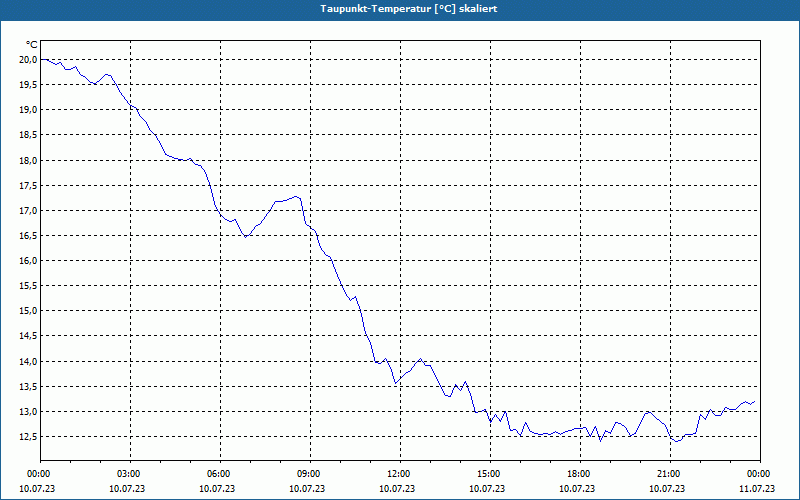Pick the '10.07.23' date below 15:00
This screenshot has height=500, width=800.
pos(487,488)
